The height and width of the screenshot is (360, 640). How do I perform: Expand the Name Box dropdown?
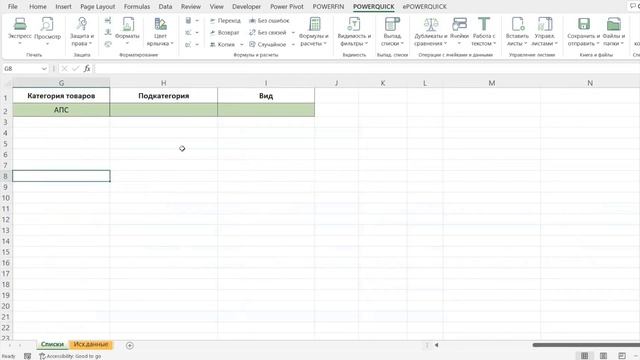pyautogui.click(x=44, y=69)
